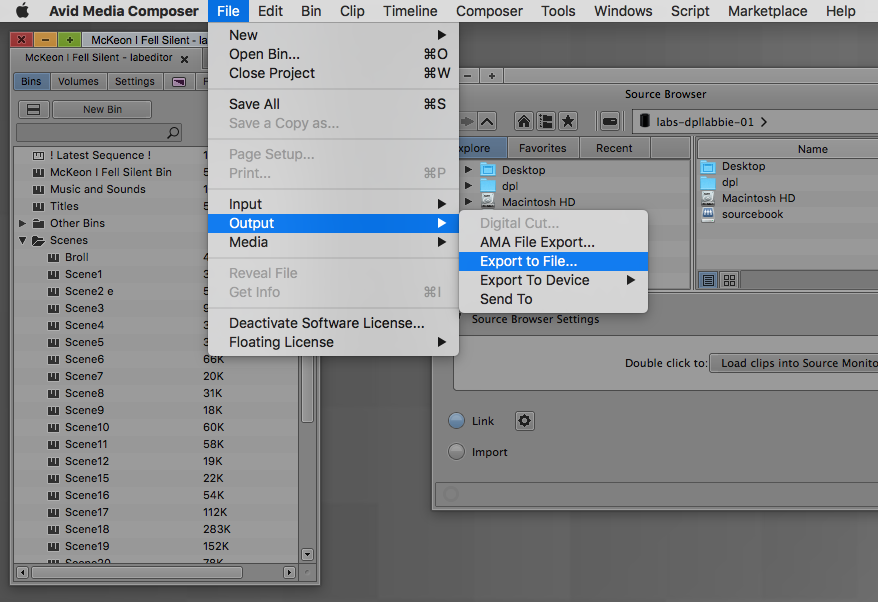Expand the Other Bins folder
Screen dimensions: 878x602
[23, 223]
